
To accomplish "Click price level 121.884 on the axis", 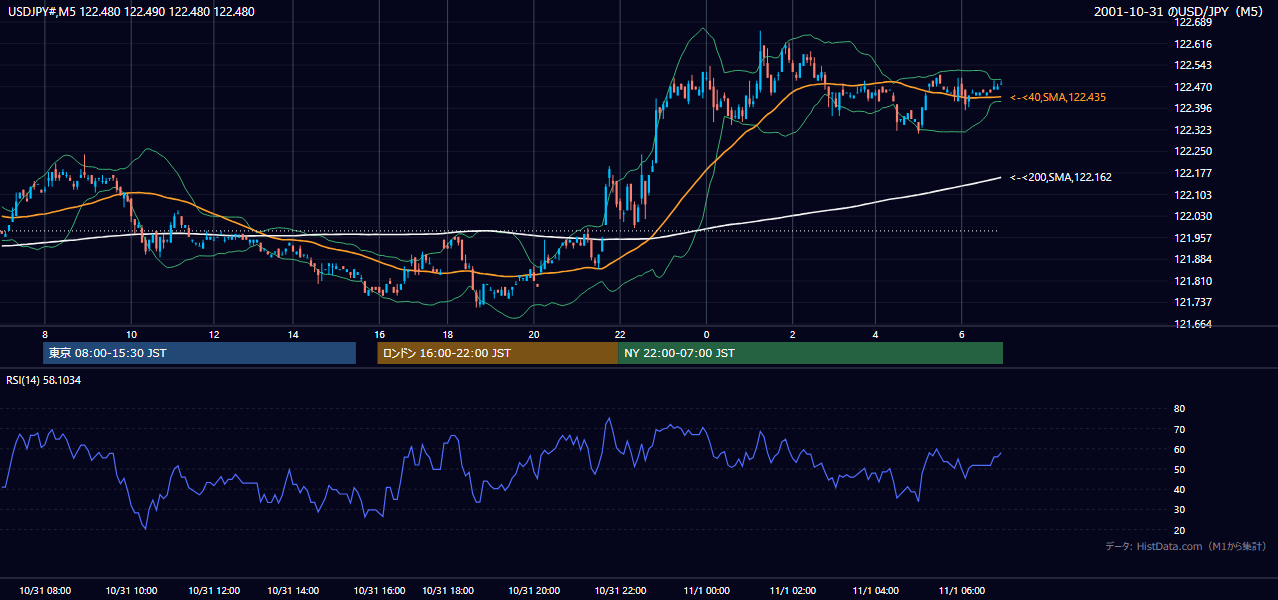I will tap(1194, 260).
